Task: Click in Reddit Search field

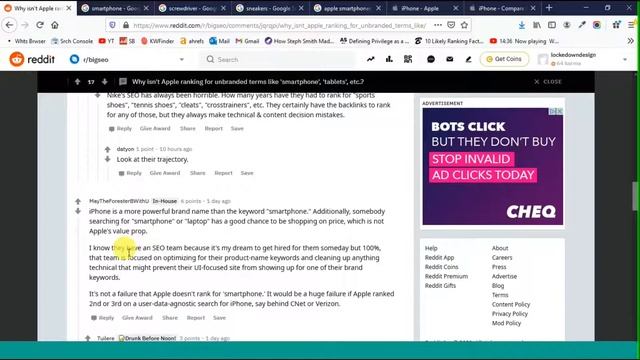Action: 278,60
